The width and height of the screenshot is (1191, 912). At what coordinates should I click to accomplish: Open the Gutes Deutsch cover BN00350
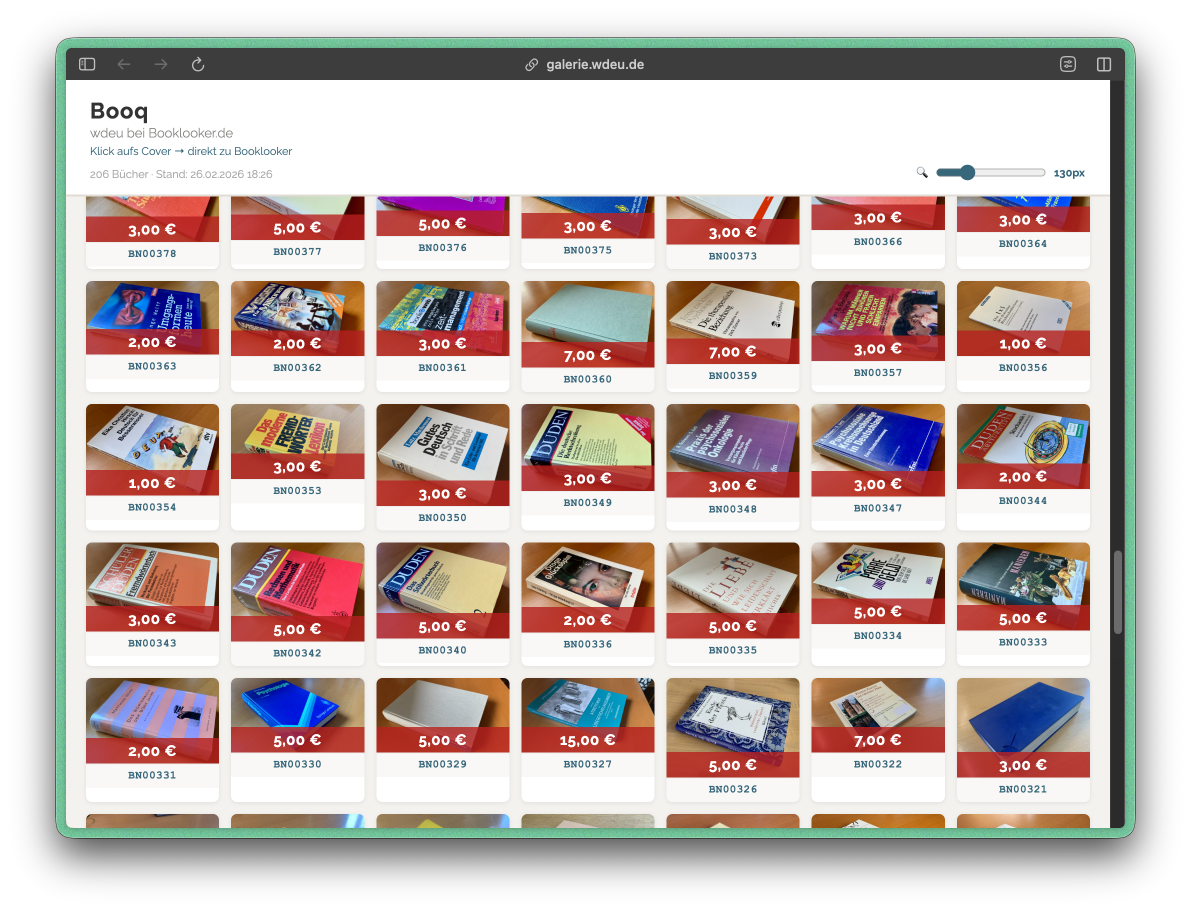[442, 455]
